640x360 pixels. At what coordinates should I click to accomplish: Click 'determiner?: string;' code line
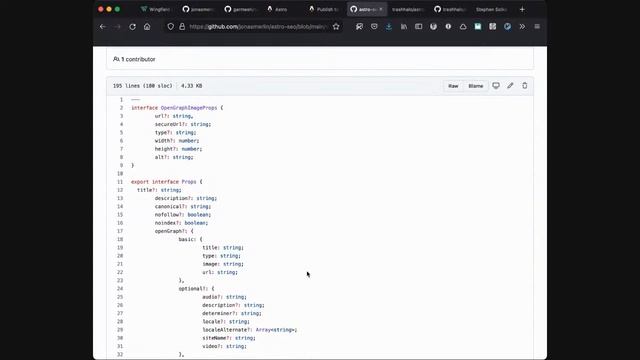pyautogui.click(x=232, y=313)
